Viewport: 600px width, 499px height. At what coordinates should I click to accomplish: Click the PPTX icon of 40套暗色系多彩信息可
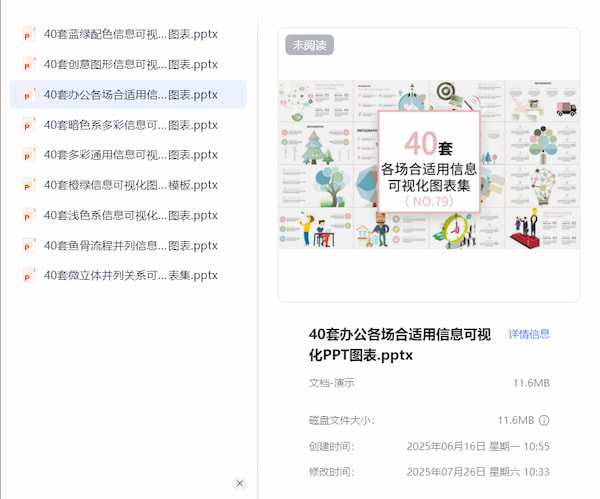pos(29,125)
